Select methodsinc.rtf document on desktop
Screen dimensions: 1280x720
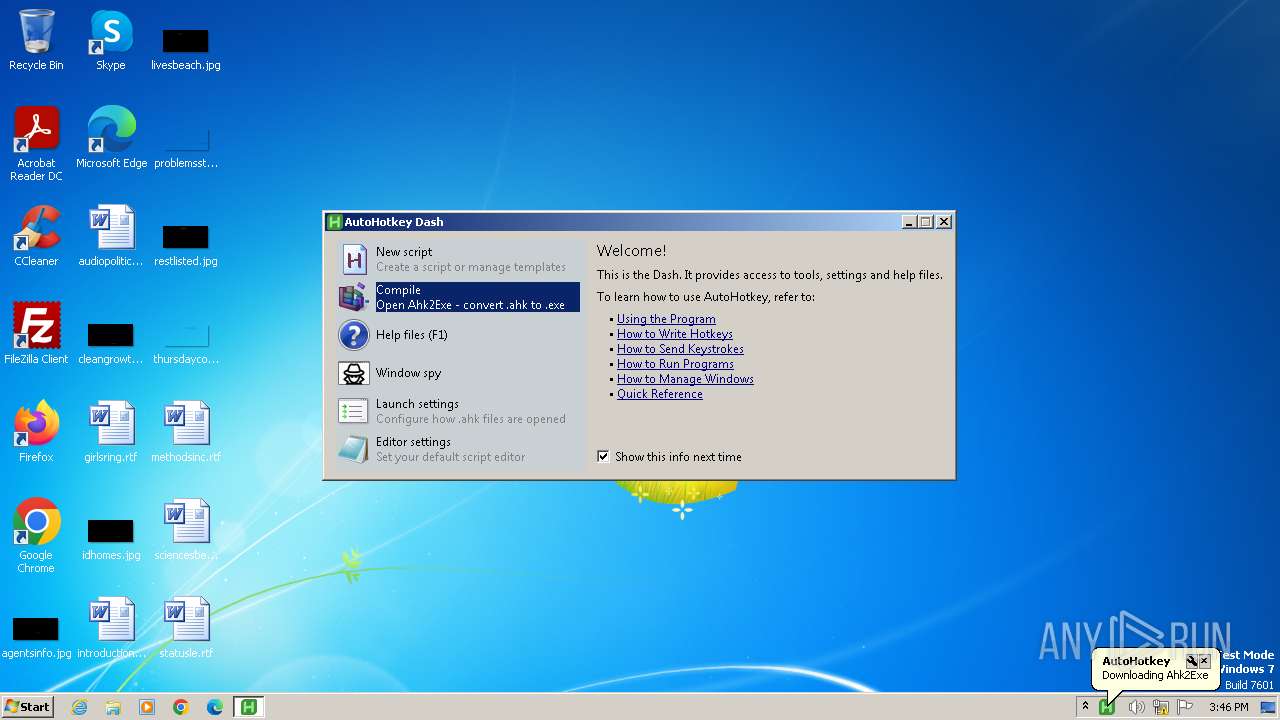tap(186, 433)
